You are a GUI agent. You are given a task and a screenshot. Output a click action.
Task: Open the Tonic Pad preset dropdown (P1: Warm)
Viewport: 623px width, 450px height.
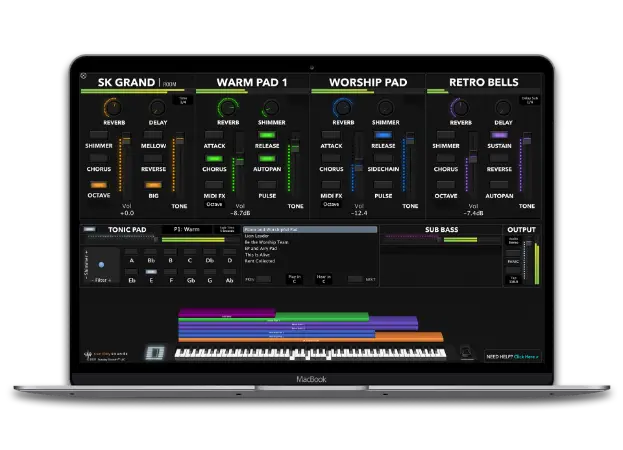(189, 229)
